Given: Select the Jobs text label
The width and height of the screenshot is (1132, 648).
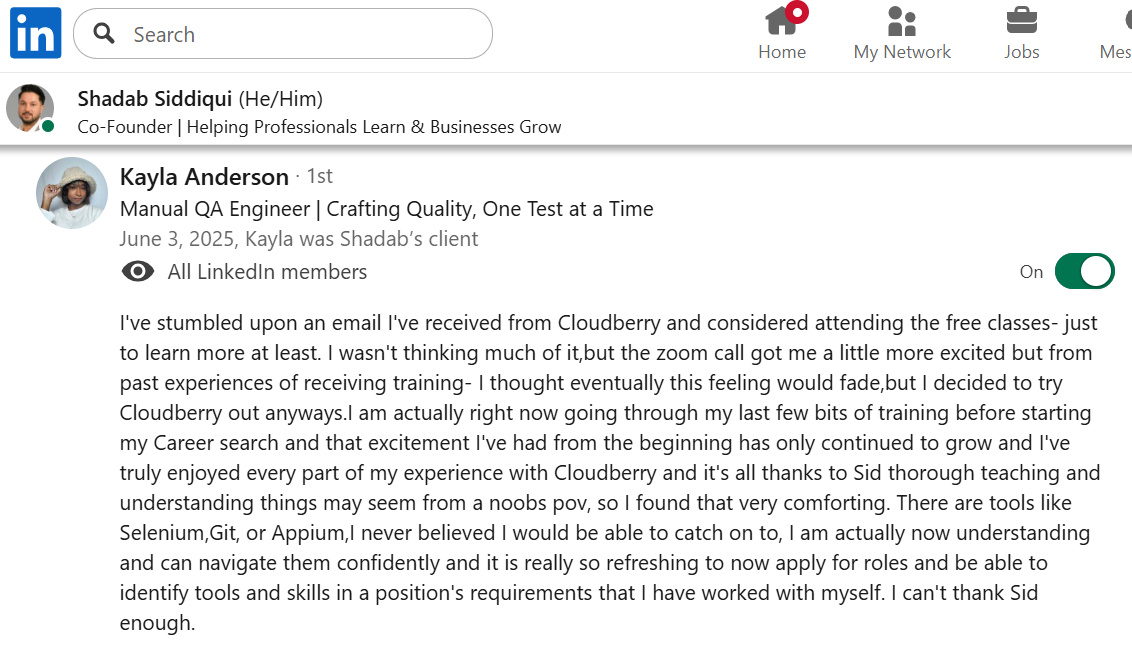Looking at the screenshot, I should (1021, 52).
